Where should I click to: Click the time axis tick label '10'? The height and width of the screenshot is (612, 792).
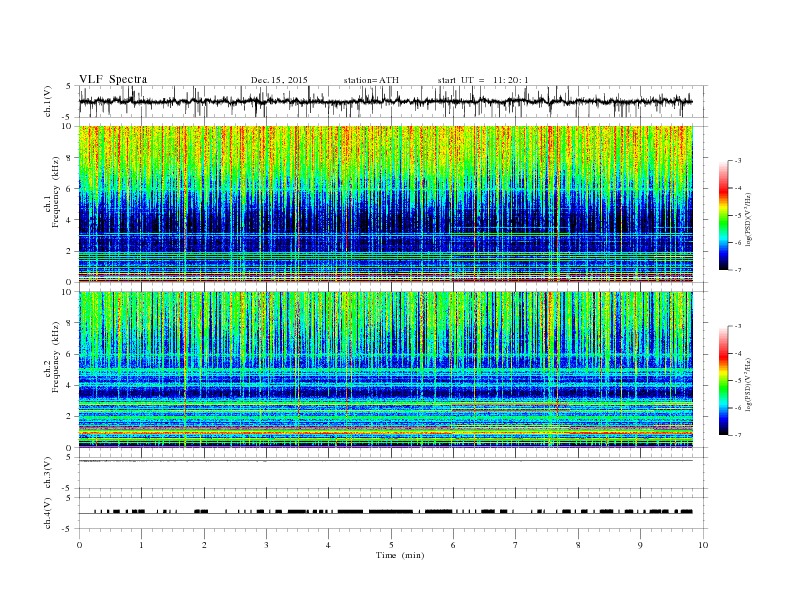click(x=703, y=545)
